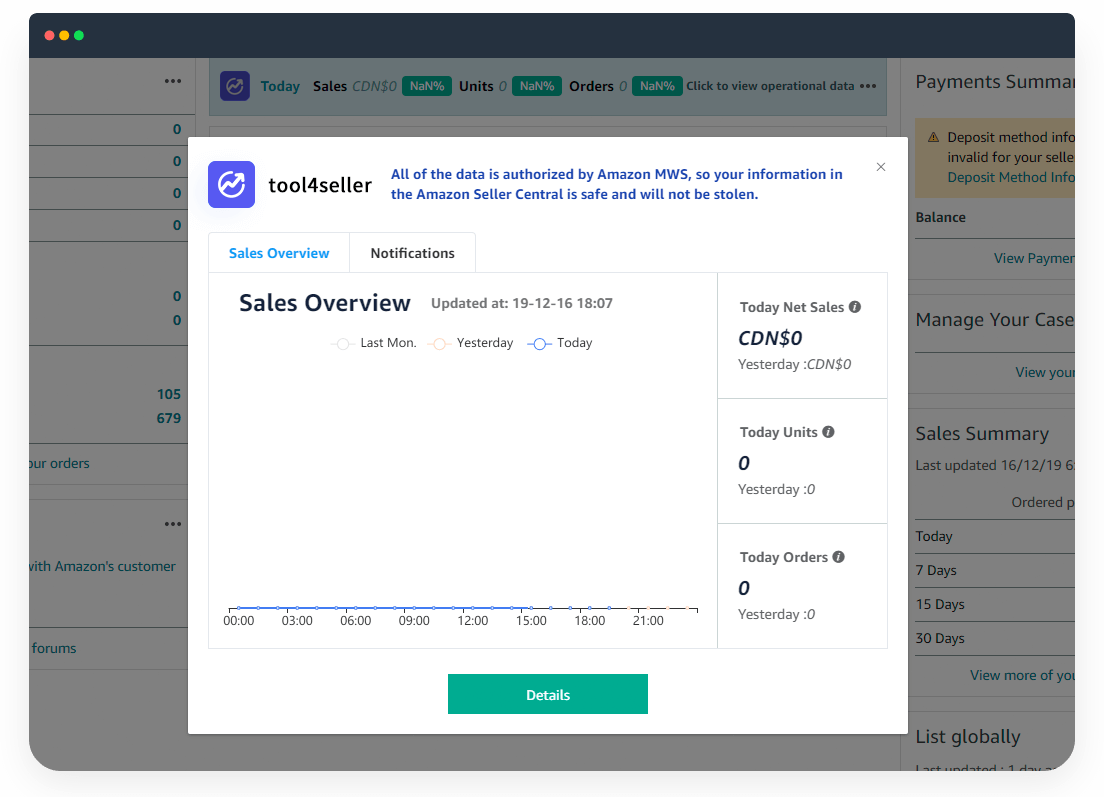Click the 'View your' link under Manage Your Cases
The width and height of the screenshot is (1104, 797).
1045,372
